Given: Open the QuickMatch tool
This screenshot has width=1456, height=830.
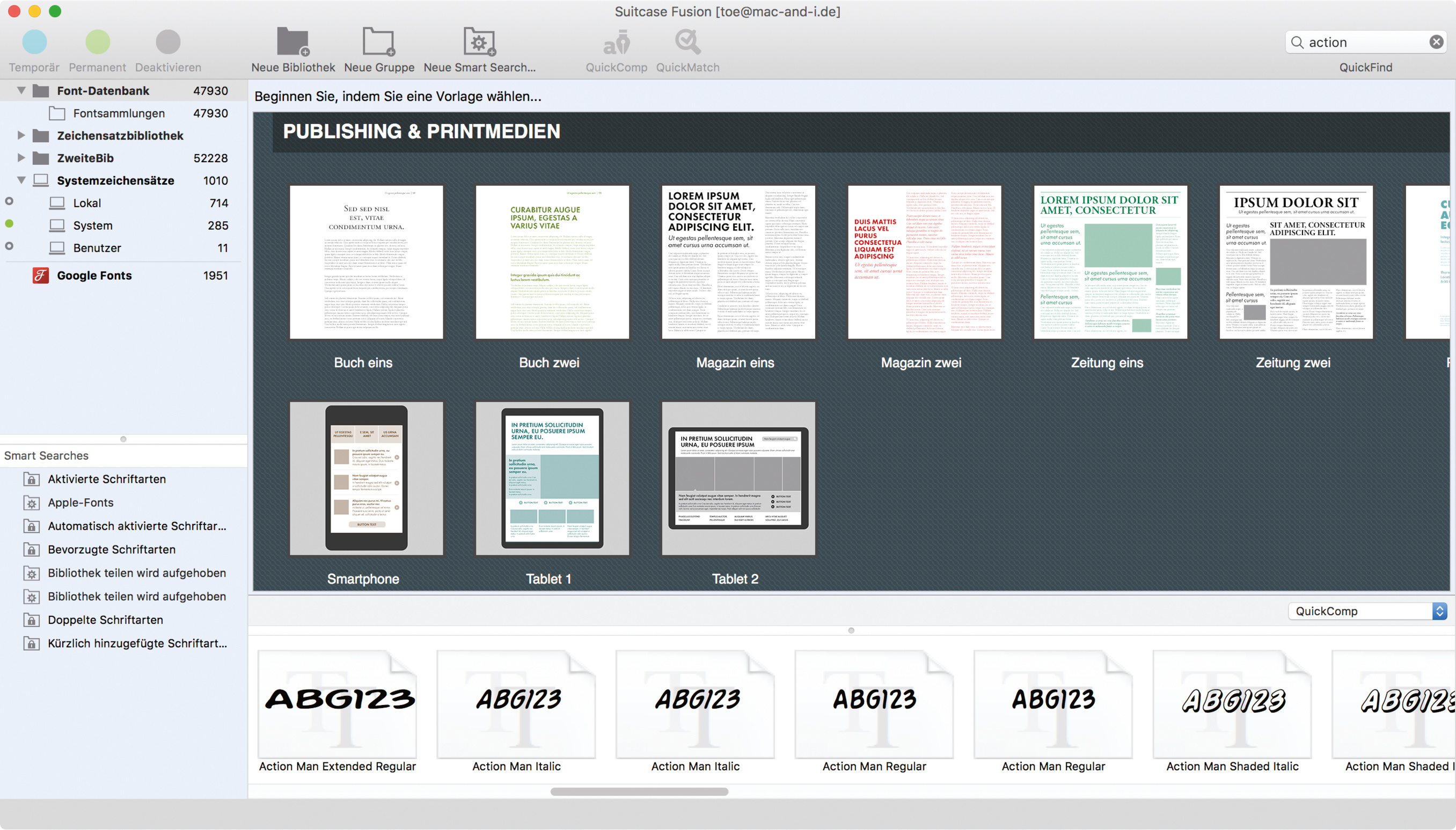Looking at the screenshot, I should pyautogui.click(x=687, y=42).
